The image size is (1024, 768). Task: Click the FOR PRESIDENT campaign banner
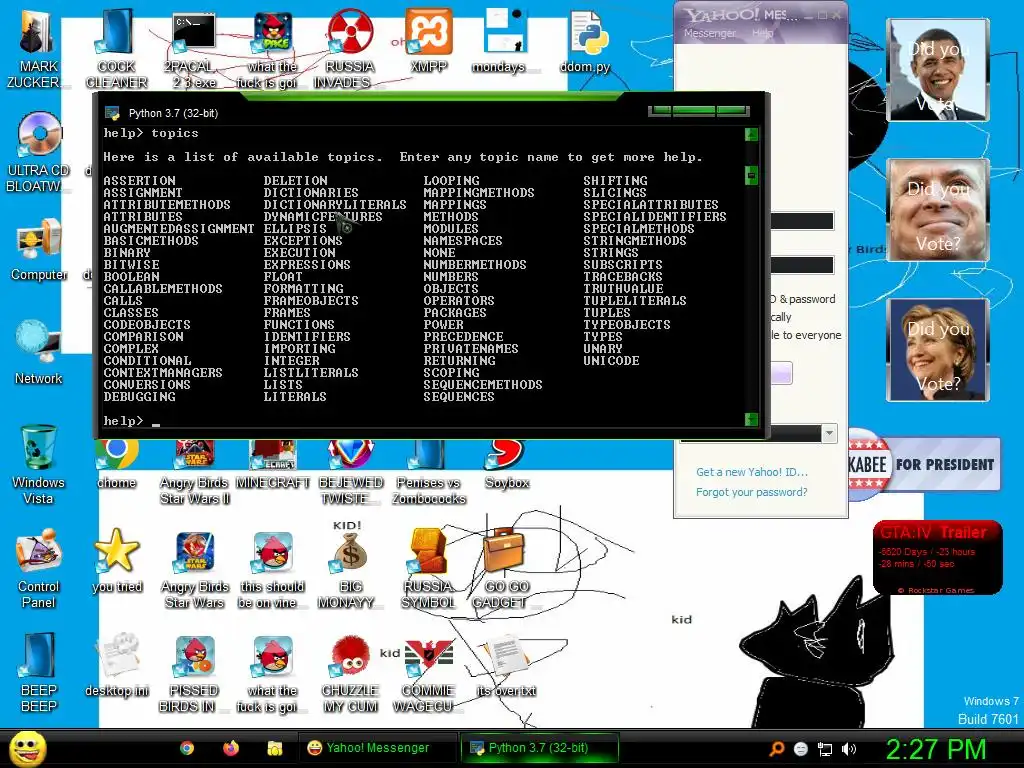coord(924,464)
